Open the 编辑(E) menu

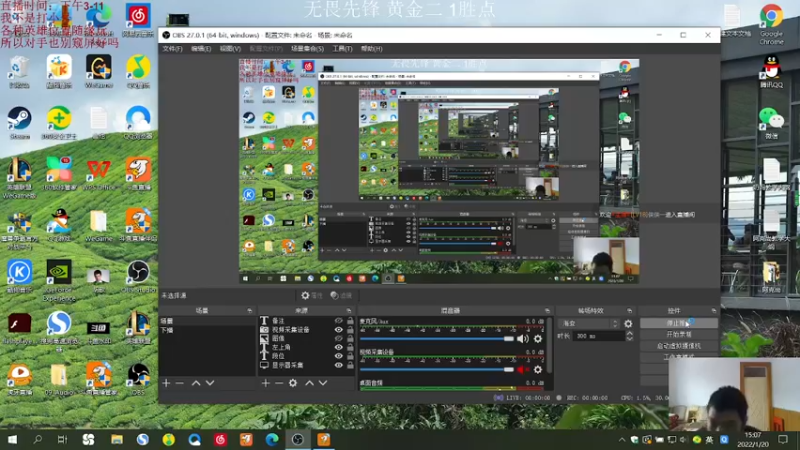pos(201,48)
